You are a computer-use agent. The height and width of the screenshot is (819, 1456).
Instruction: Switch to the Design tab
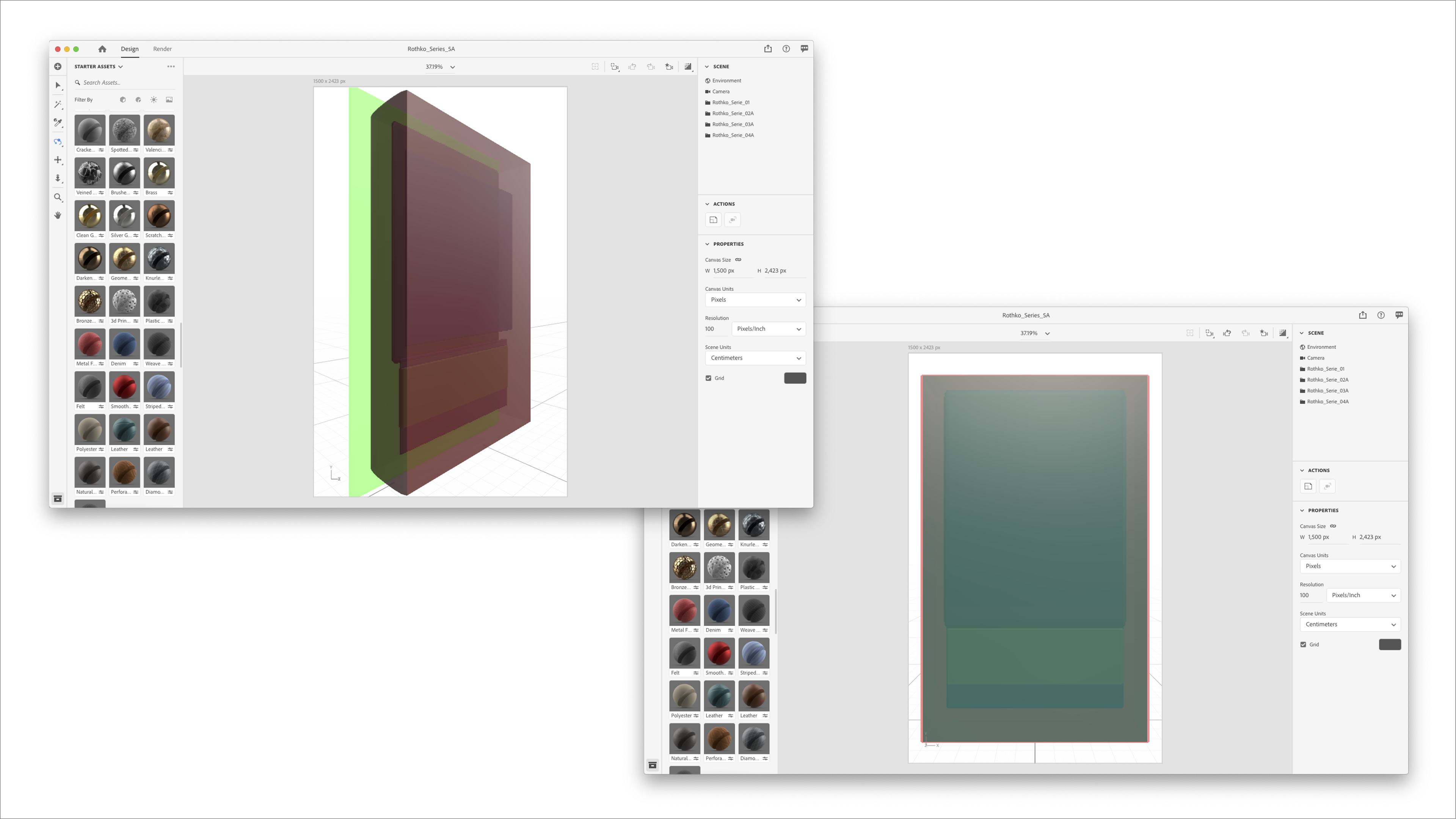point(129,49)
